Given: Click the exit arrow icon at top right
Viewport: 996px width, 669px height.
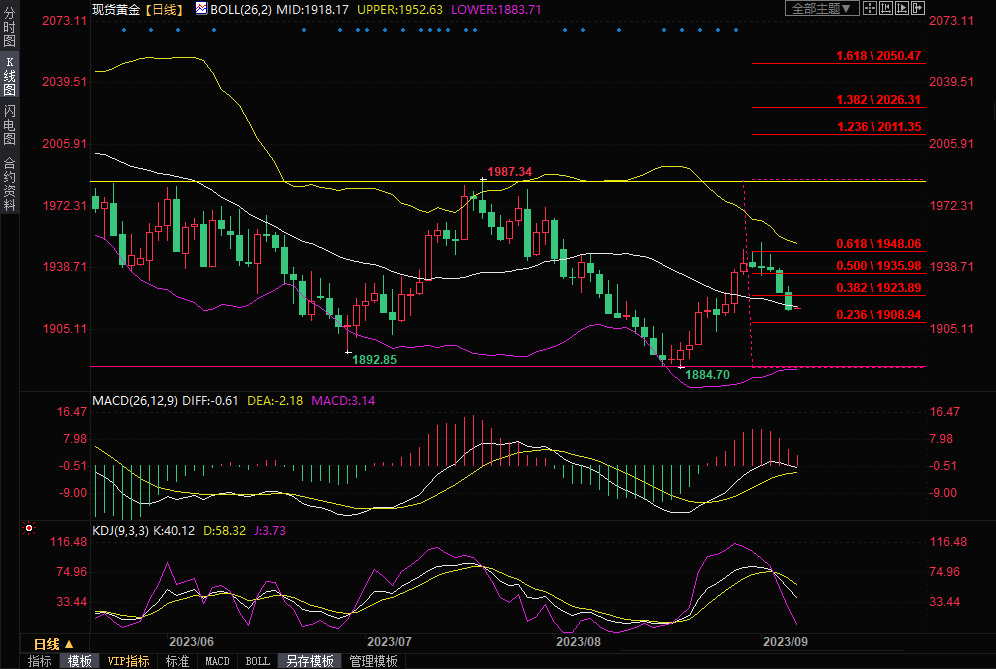Looking at the screenshot, I should [x=918, y=8].
